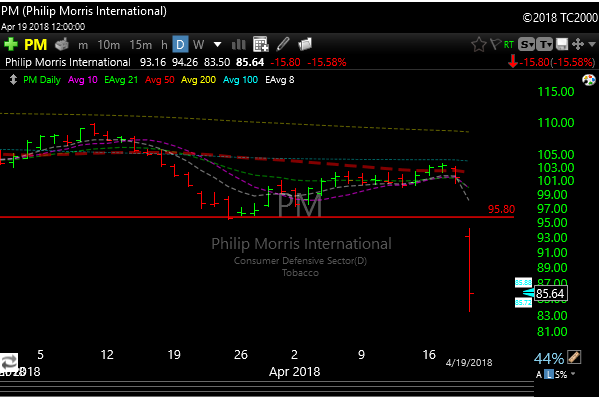Click the Apr 2018 axis label
Image resolution: width=599 pixels, height=397 pixels.
coord(295,372)
